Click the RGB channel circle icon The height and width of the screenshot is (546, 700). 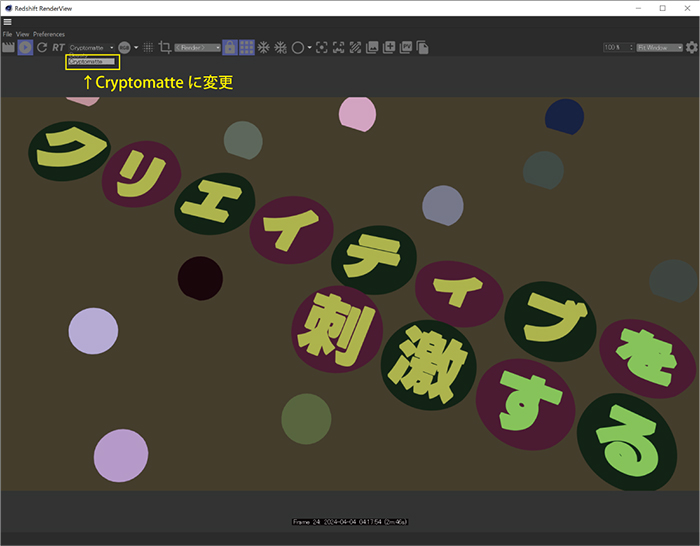124,47
